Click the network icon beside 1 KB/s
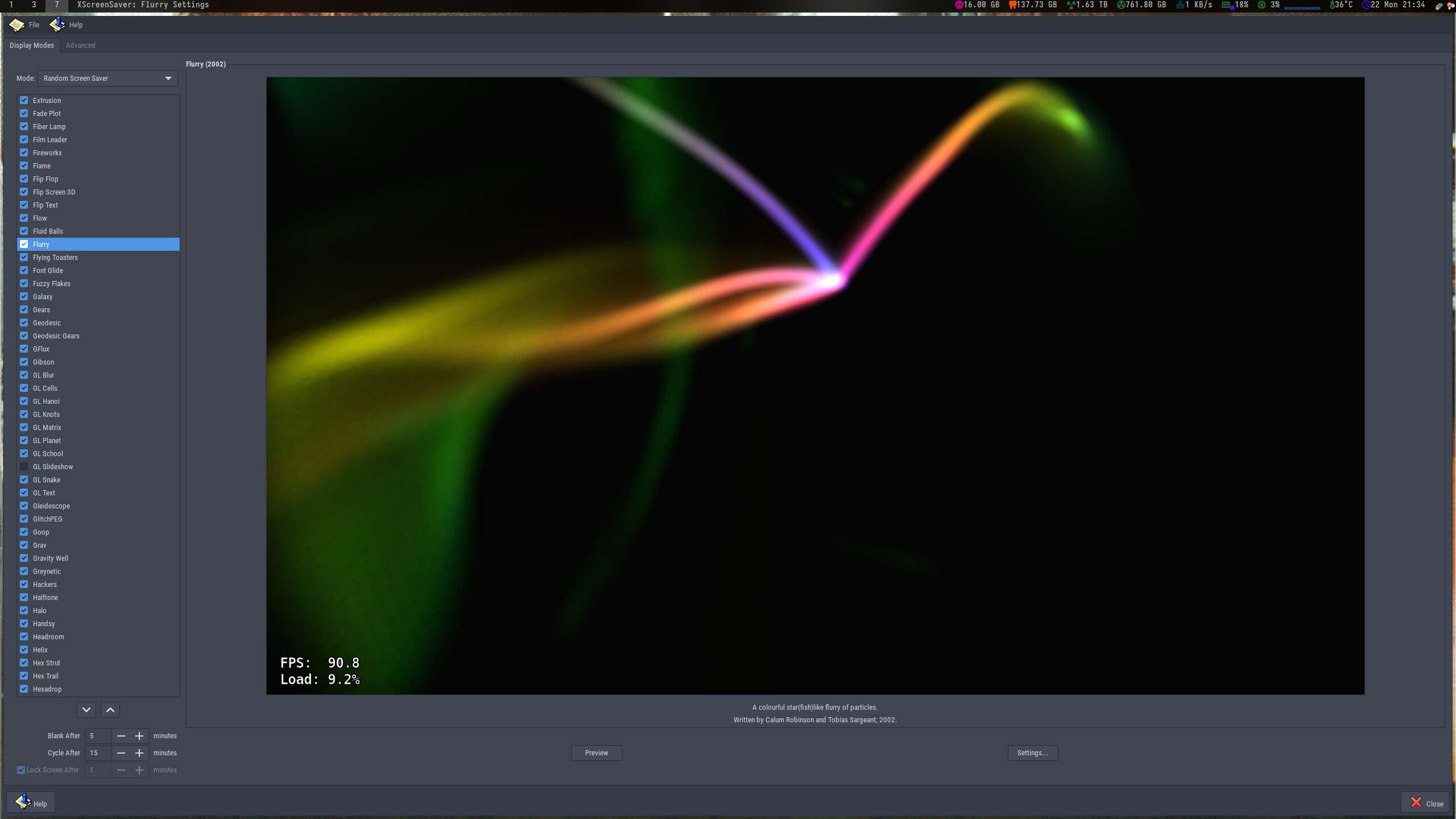Image resolution: width=1456 pixels, height=819 pixels. click(1180, 5)
